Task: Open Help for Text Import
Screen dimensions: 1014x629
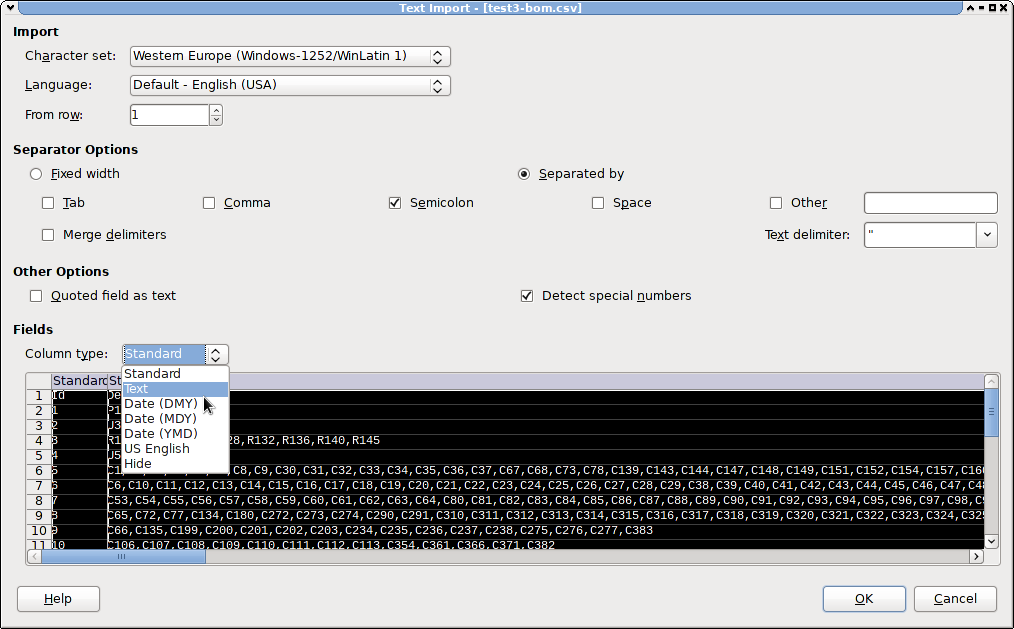Action: 58,599
